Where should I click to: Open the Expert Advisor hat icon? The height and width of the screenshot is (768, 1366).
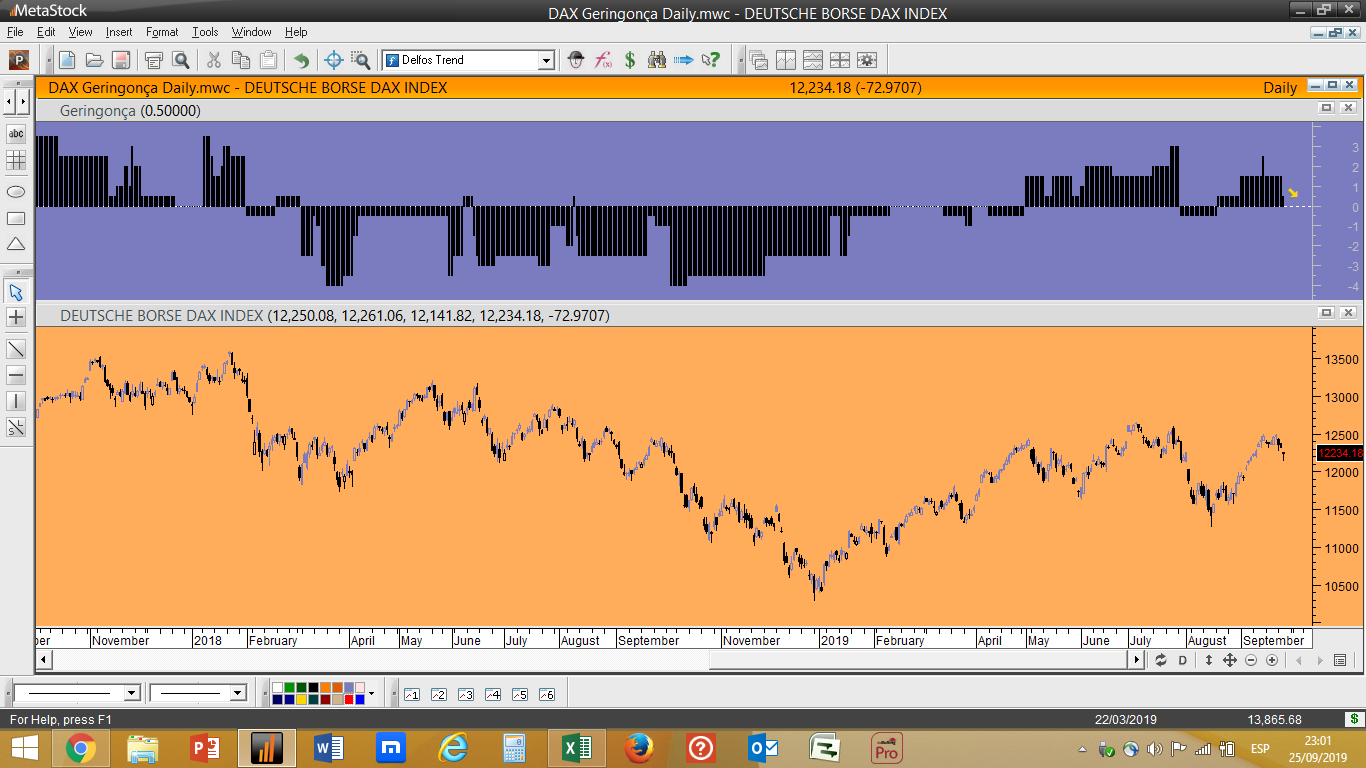576,60
